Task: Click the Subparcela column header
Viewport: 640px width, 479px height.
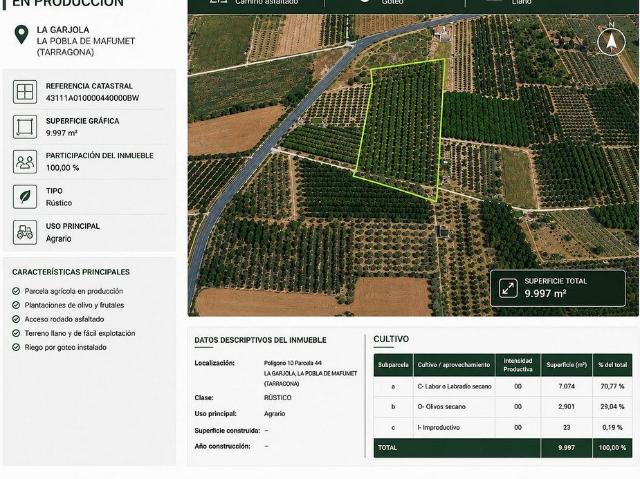Action: point(393,365)
